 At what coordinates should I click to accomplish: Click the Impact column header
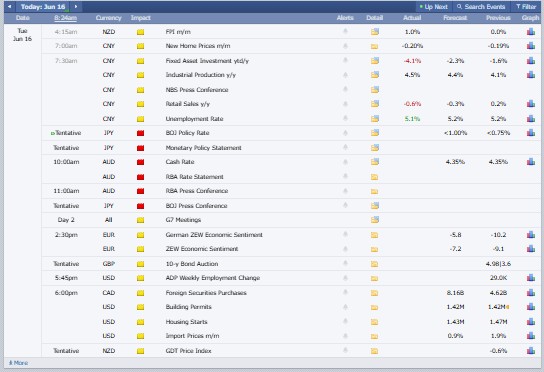click(x=141, y=18)
